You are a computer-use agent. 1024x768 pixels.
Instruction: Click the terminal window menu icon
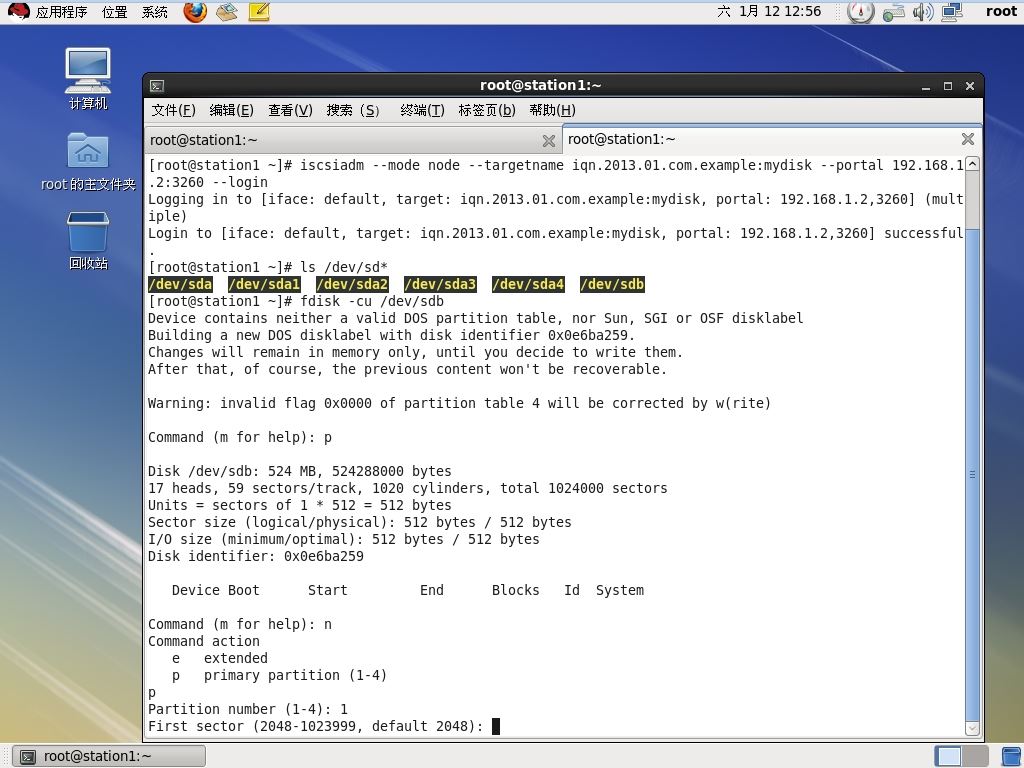(x=157, y=86)
